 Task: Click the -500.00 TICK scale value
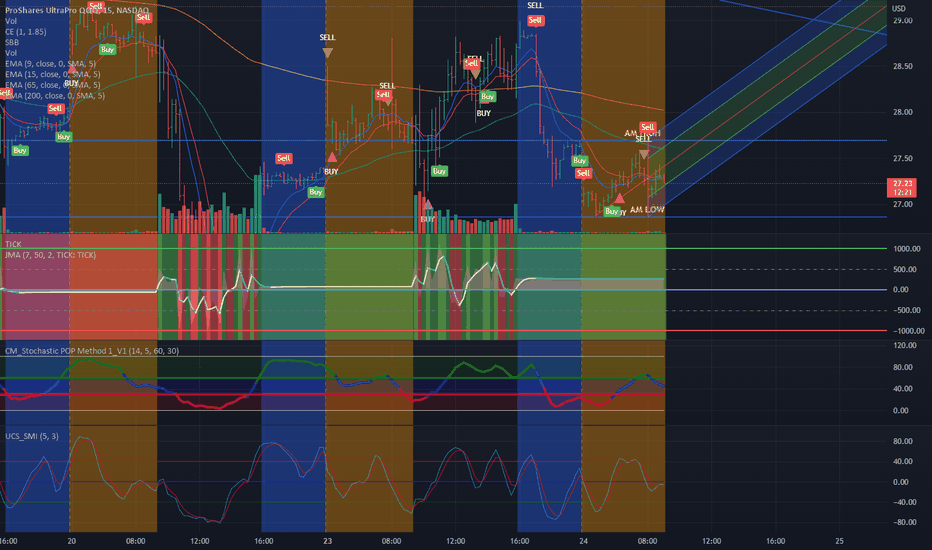tap(906, 310)
